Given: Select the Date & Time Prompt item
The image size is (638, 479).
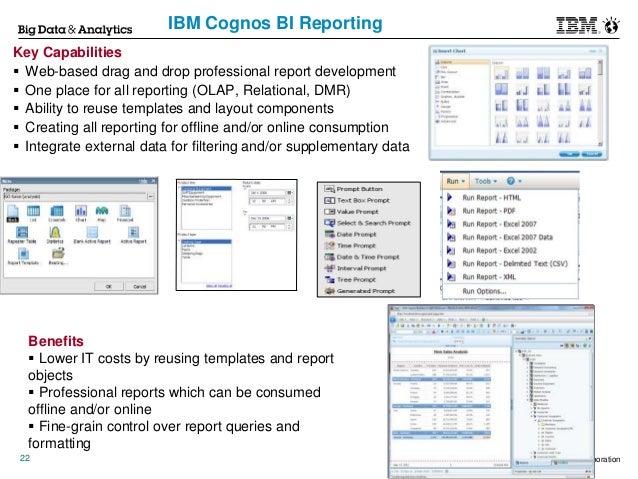Looking at the screenshot, I should (362, 257).
